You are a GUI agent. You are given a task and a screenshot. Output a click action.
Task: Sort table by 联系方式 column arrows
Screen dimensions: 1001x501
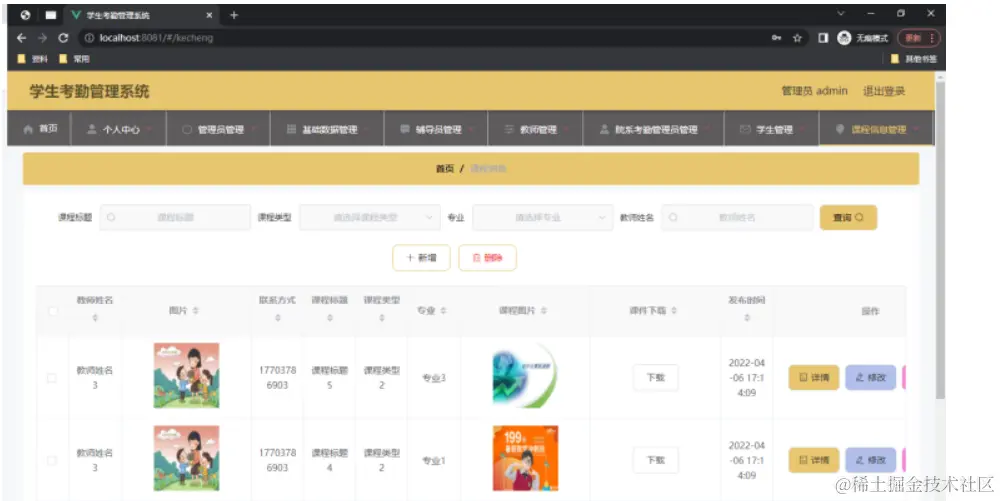tap(278, 318)
